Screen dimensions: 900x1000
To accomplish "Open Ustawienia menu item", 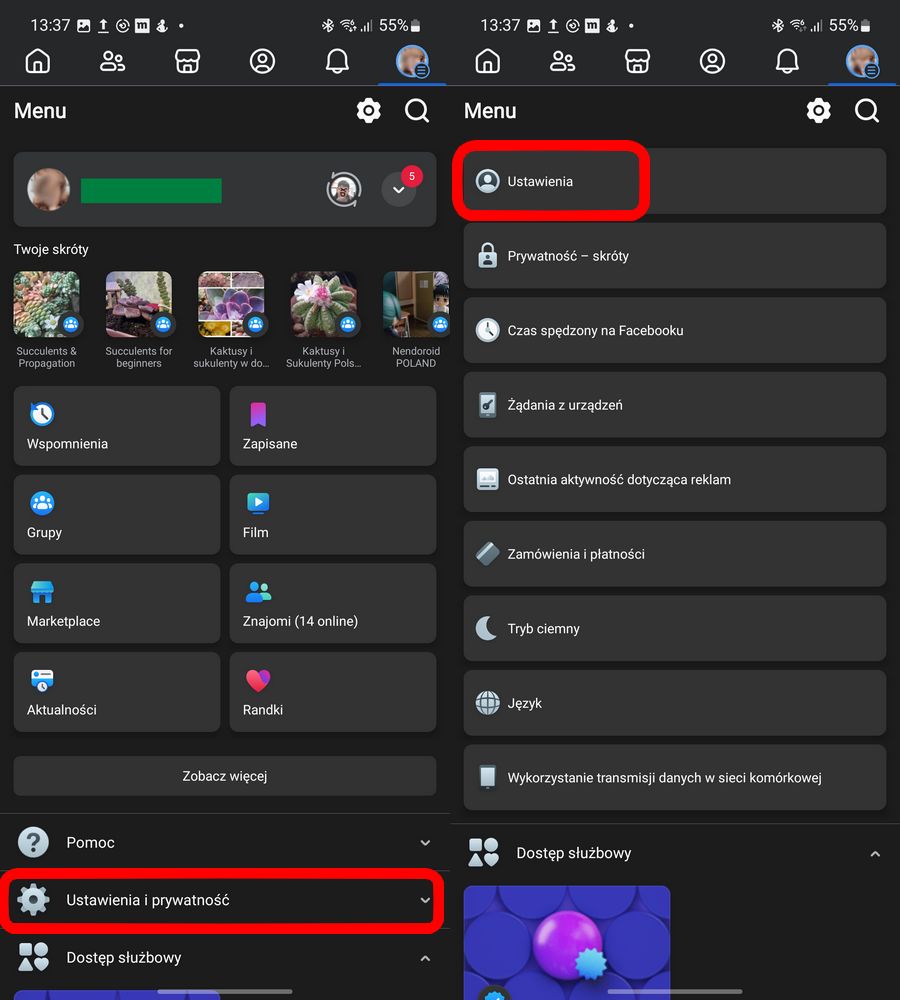I will [x=675, y=181].
